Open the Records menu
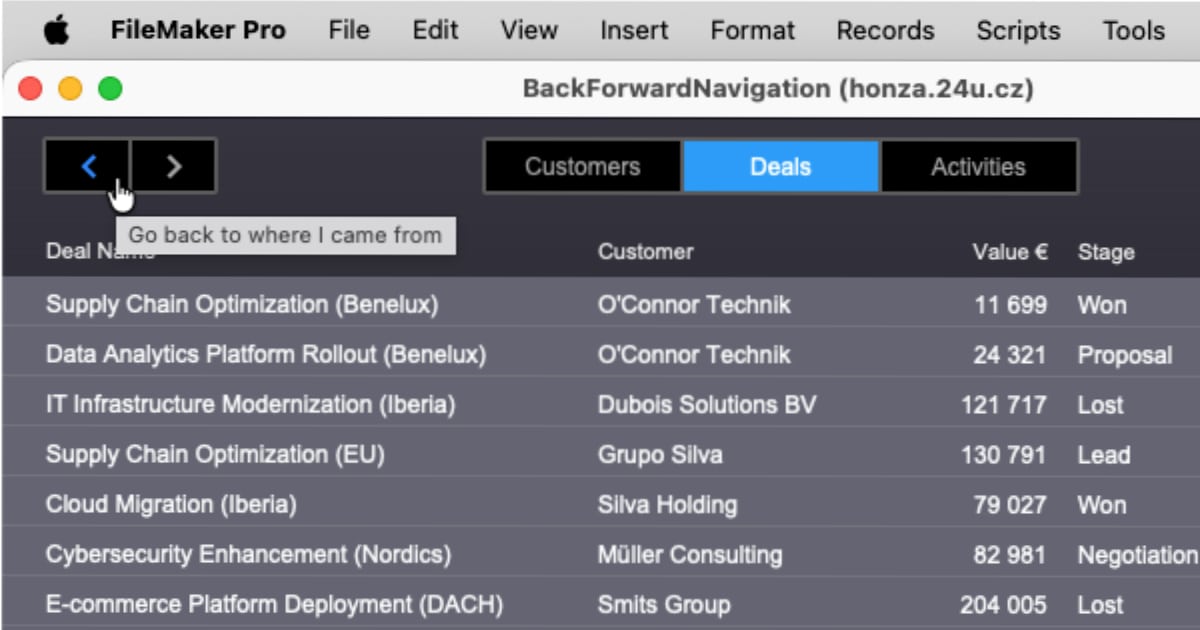Image resolution: width=1200 pixels, height=630 pixels. pos(885,31)
